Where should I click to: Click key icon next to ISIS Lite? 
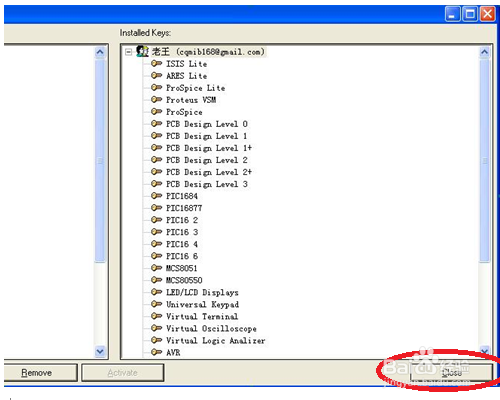tap(156, 63)
